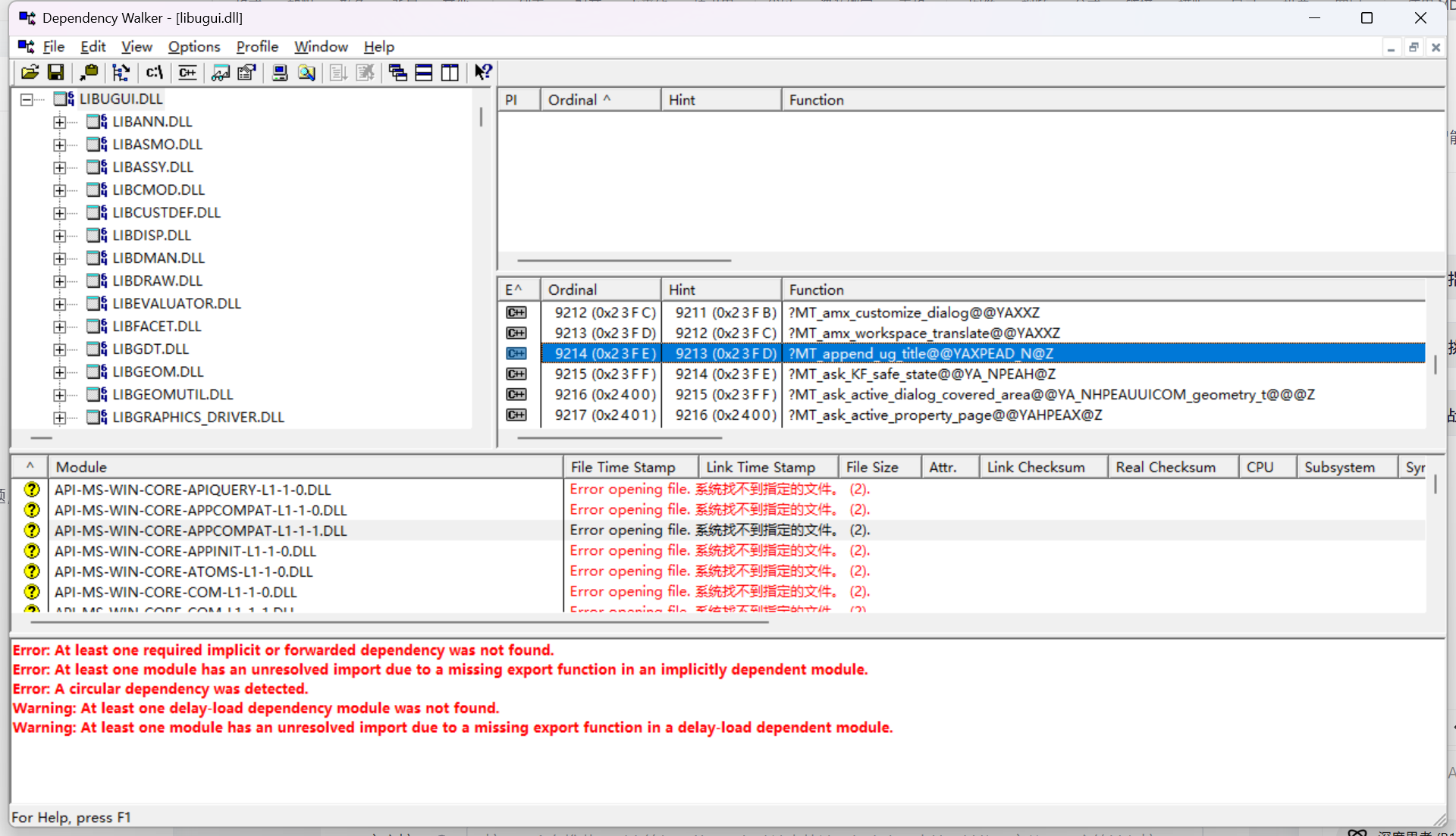Click the export list horizontal scrollbar
The image size is (1456, 836).
click(620, 438)
